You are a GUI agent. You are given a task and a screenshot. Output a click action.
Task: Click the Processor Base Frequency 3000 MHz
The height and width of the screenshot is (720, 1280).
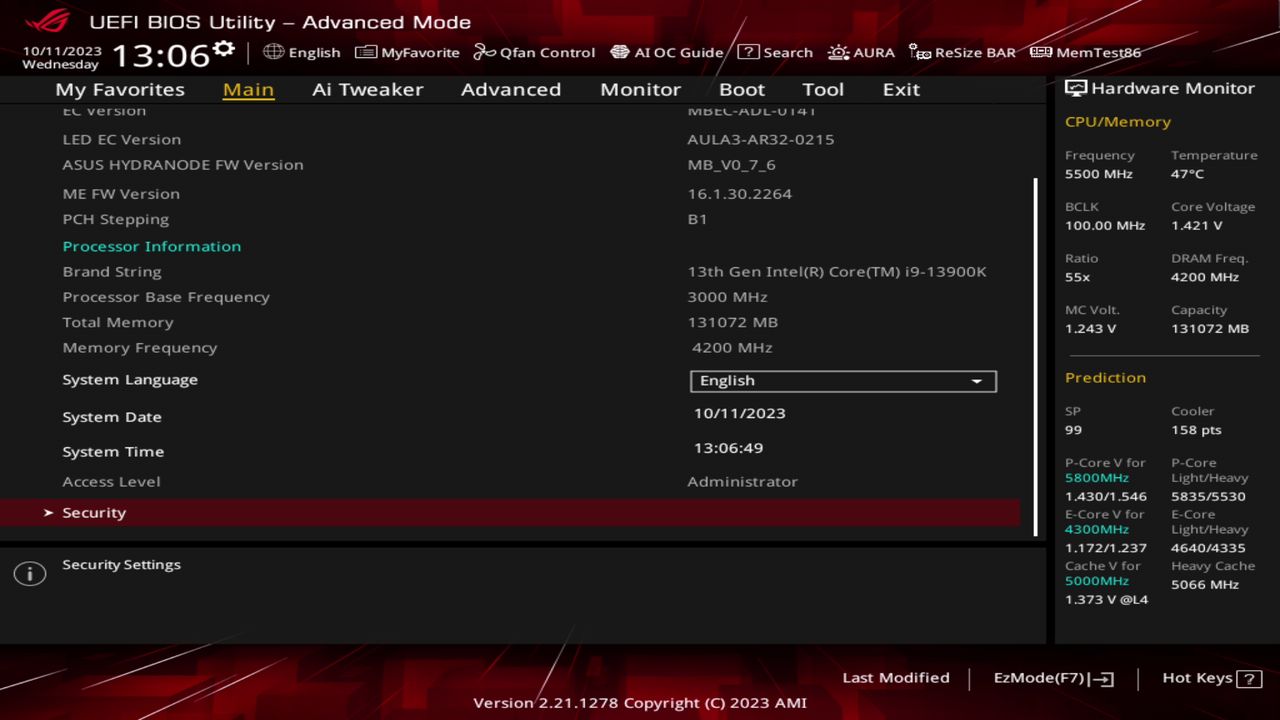[728, 297]
